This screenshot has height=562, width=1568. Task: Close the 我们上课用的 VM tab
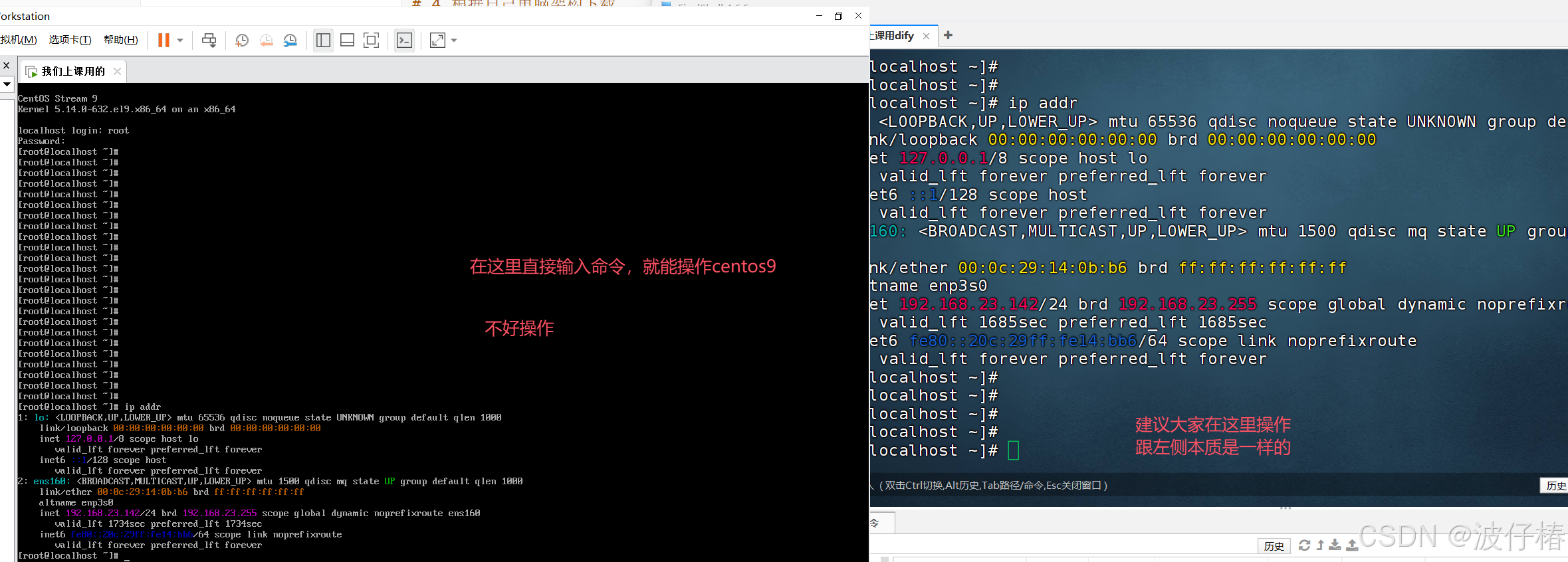pyautogui.click(x=117, y=71)
